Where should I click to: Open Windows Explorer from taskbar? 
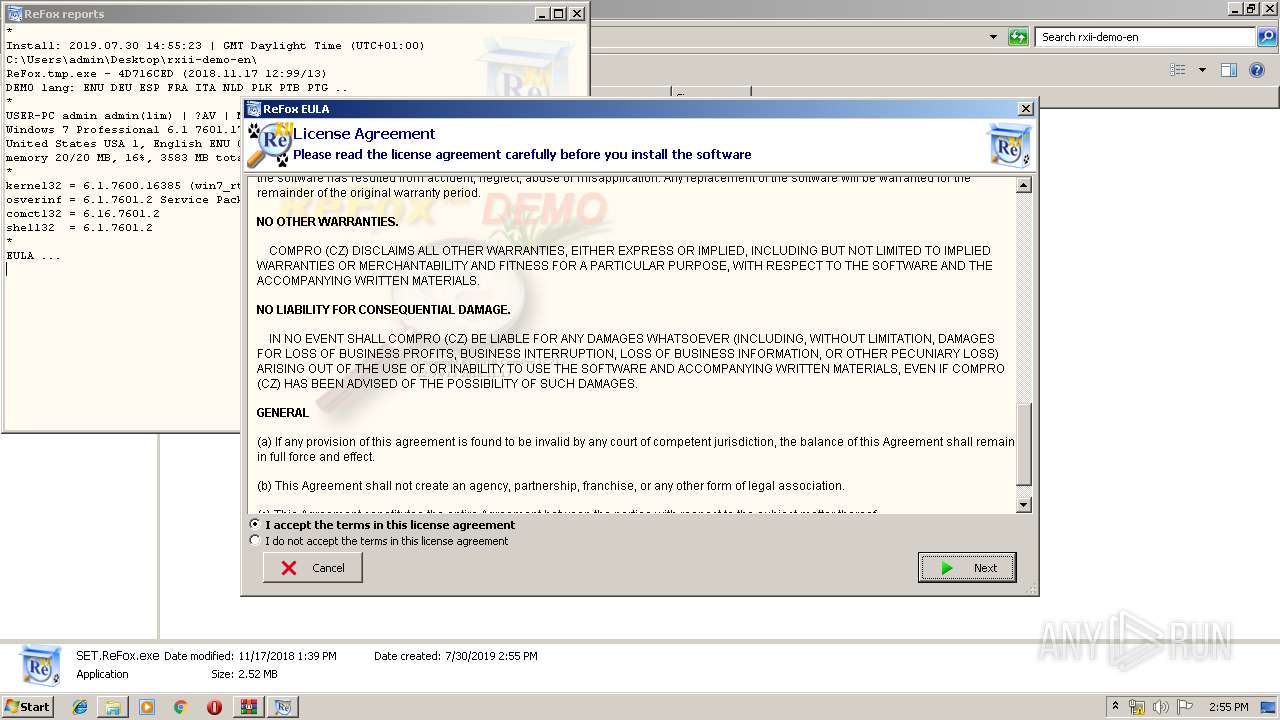point(113,707)
